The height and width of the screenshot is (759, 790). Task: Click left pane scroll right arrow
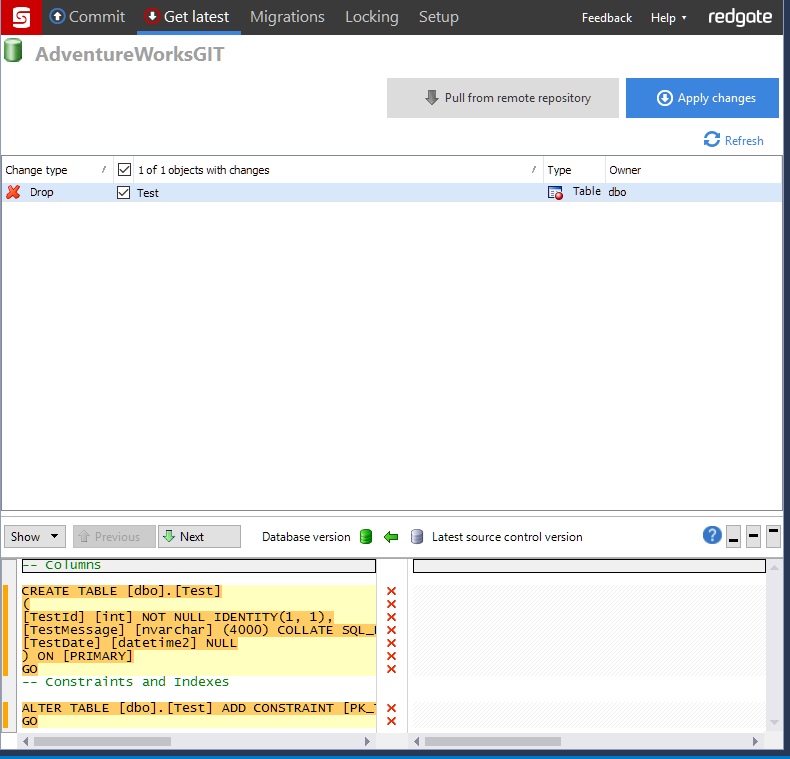367,741
